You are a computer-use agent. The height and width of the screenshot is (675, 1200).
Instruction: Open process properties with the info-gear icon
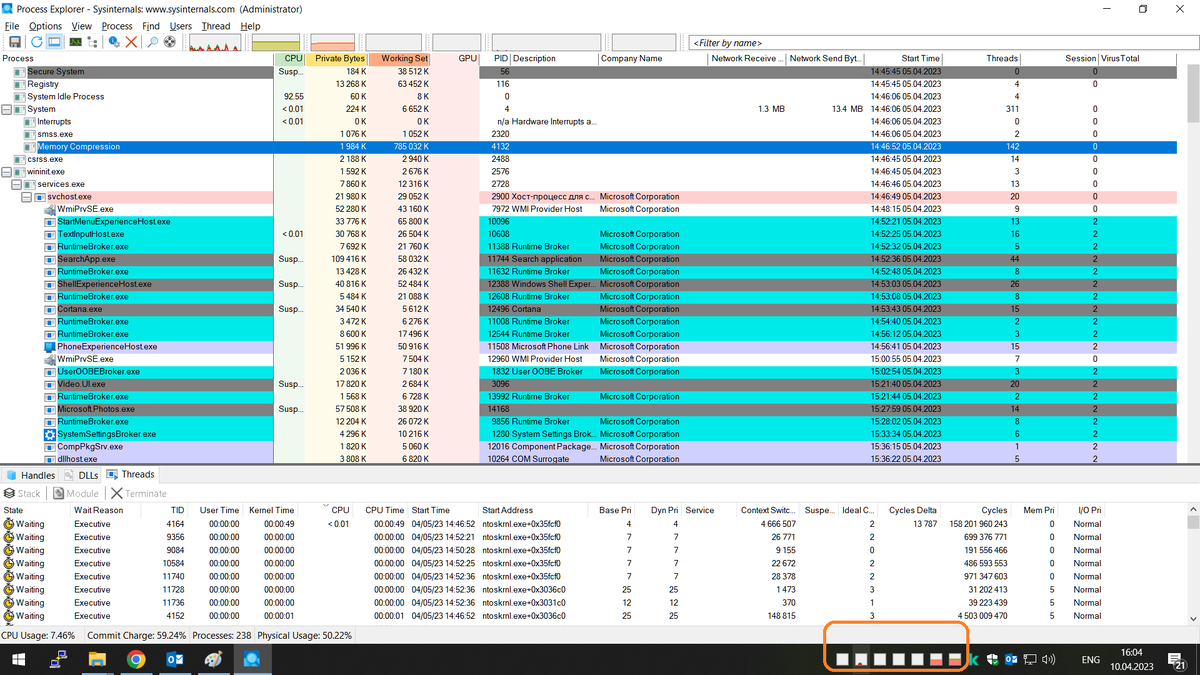click(x=113, y=42)
